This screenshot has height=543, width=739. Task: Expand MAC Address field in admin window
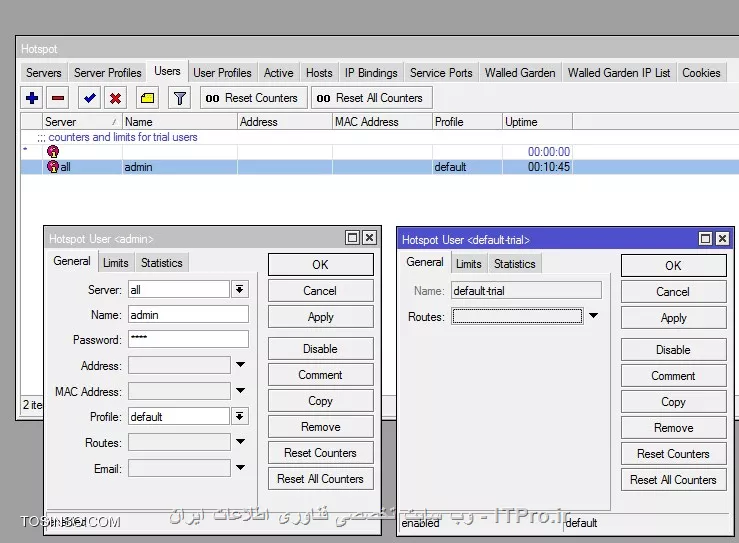[240, 391]
